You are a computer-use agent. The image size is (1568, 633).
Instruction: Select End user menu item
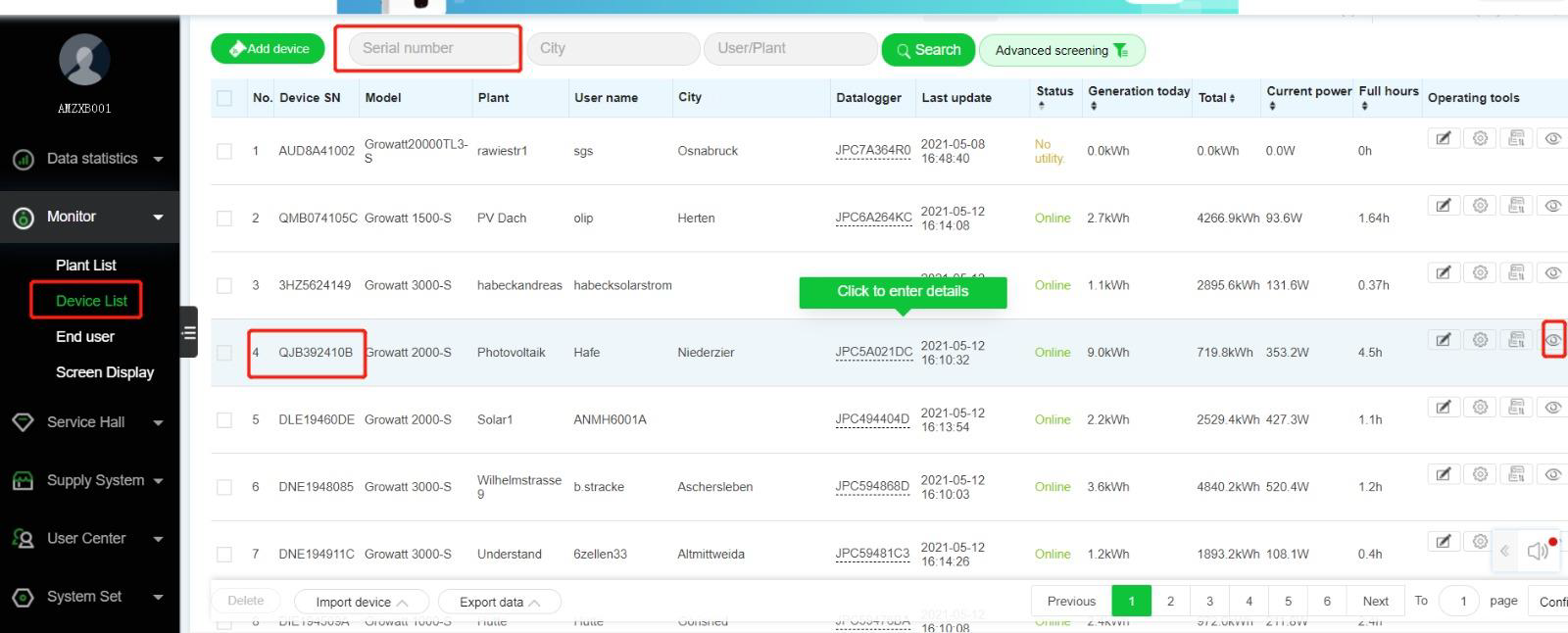[x=85, y=337]
